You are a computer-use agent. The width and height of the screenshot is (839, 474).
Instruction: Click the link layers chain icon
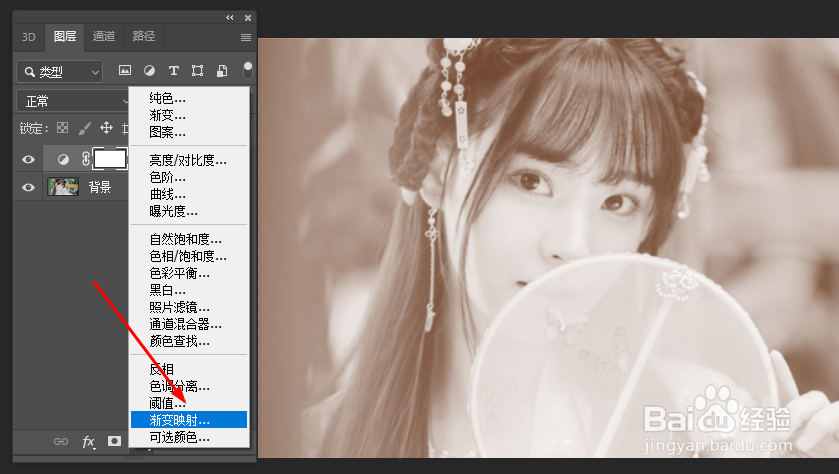(60, 441)
